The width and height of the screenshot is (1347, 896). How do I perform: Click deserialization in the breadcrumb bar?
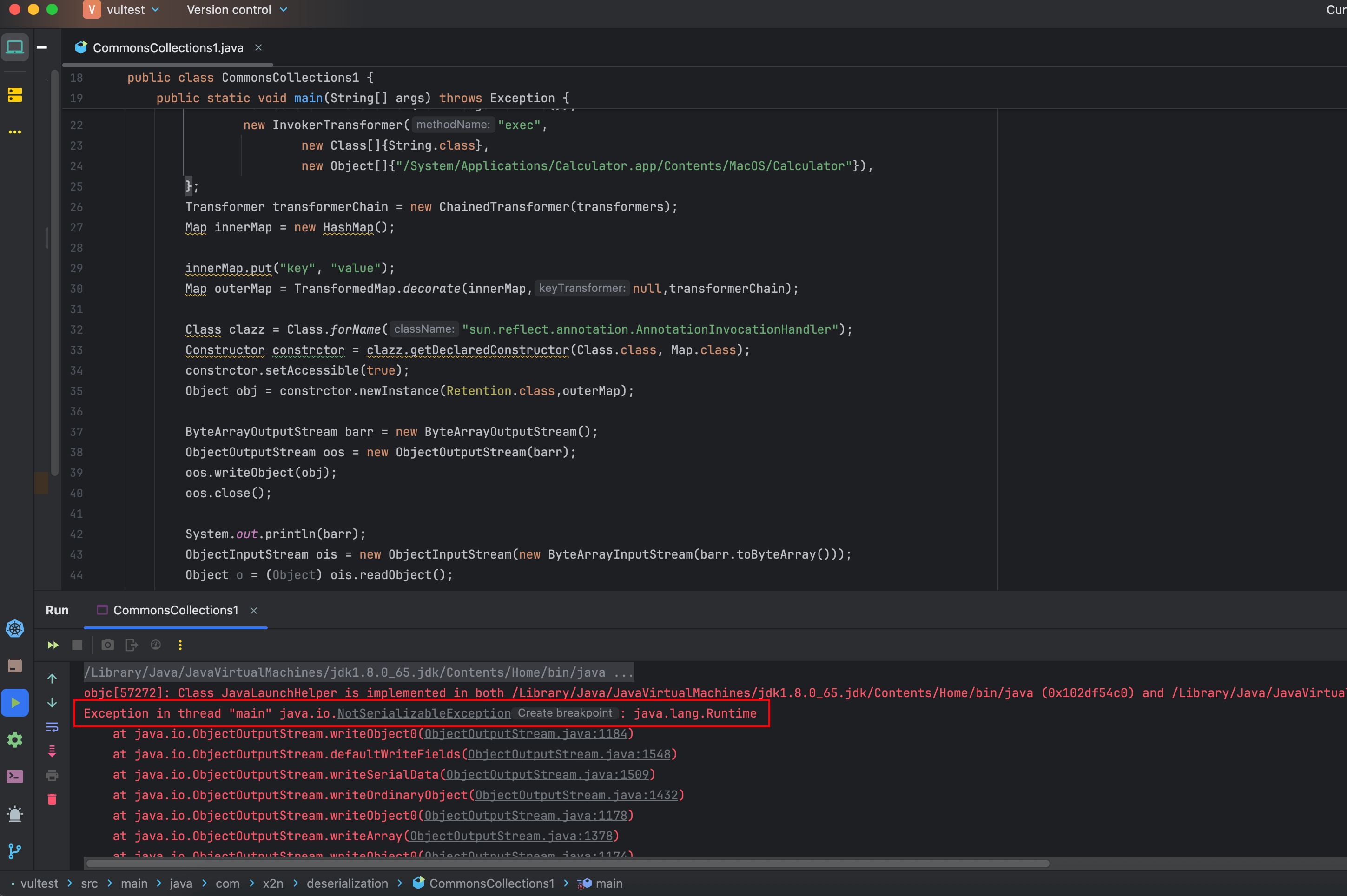348,883
